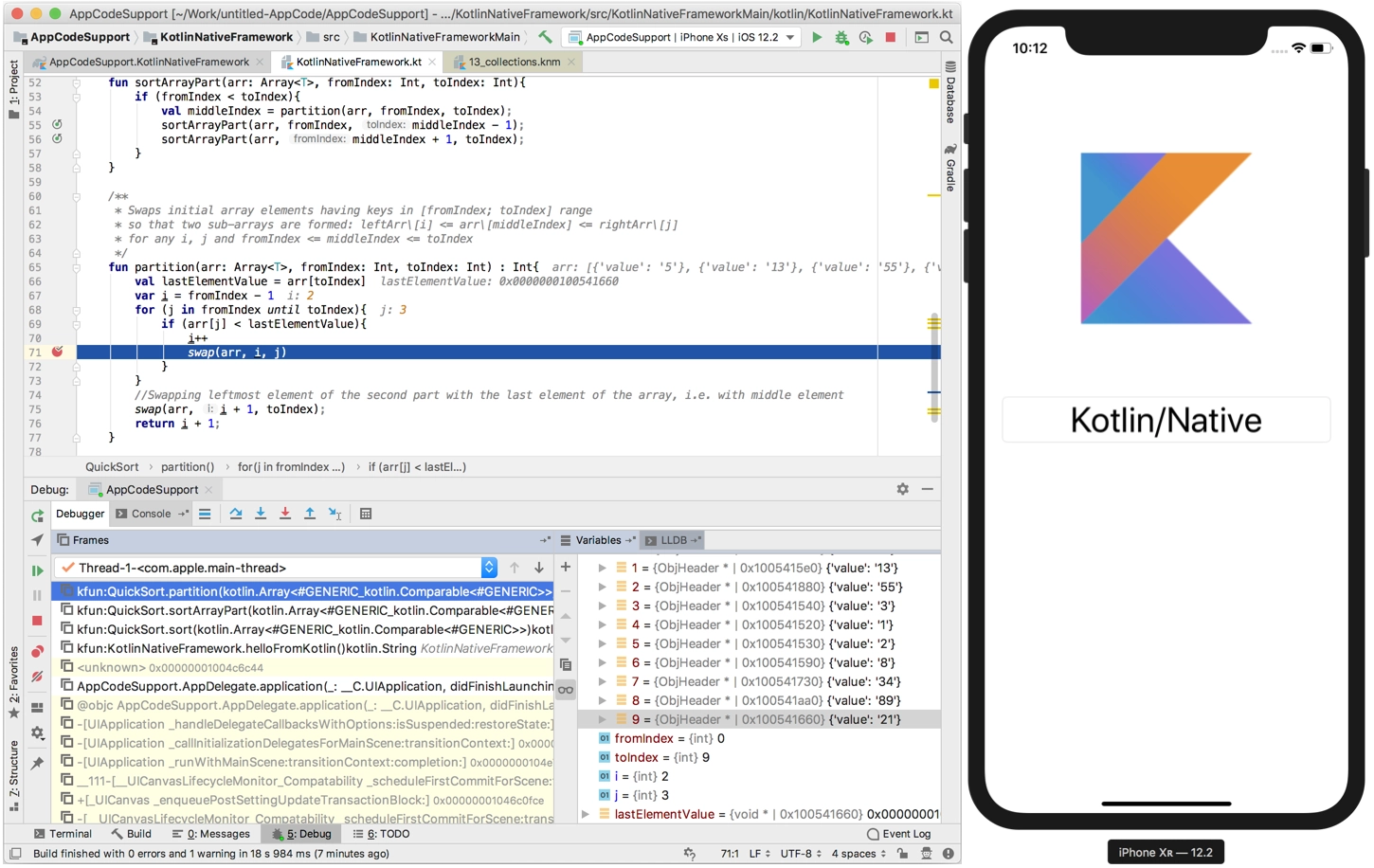Add a new watch with plus icon
Viewport: 1374px width, 868px height.
click(x=566, y=567)
